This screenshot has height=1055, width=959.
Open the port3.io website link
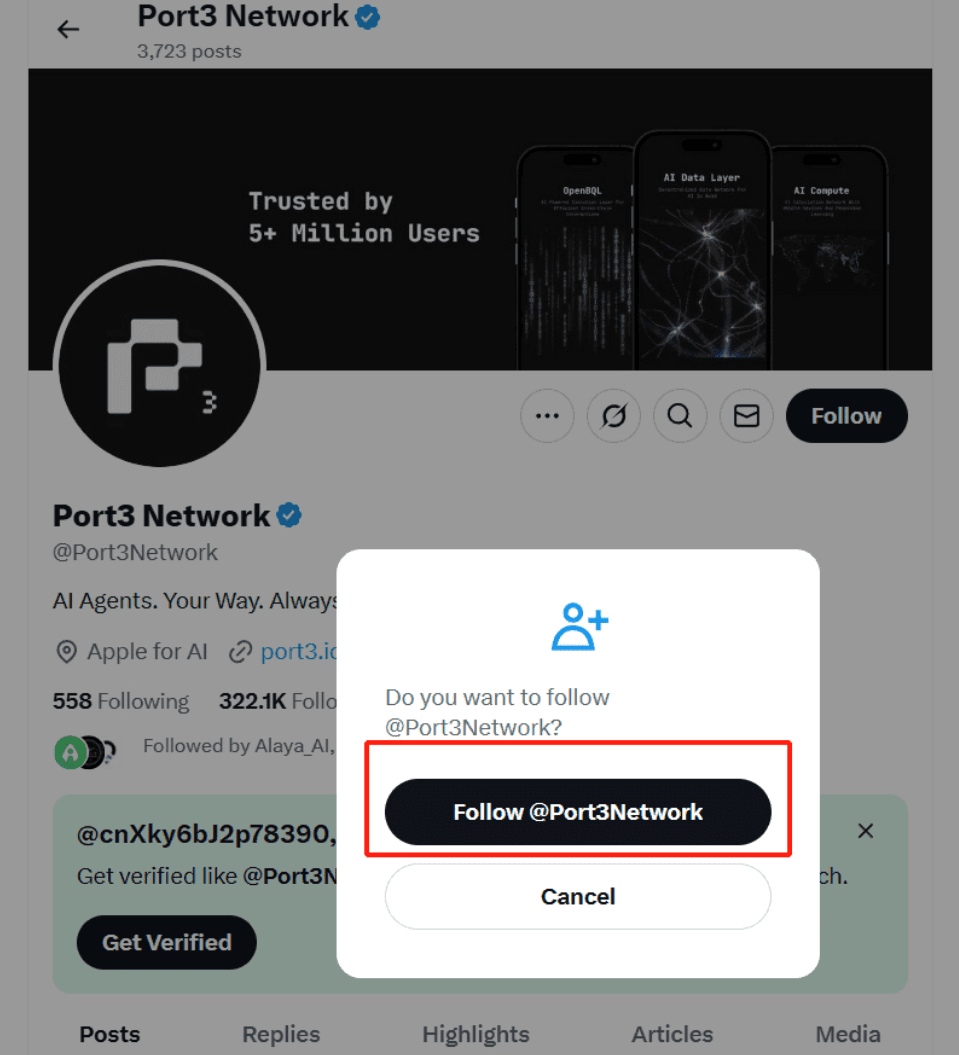click(299, 651)
